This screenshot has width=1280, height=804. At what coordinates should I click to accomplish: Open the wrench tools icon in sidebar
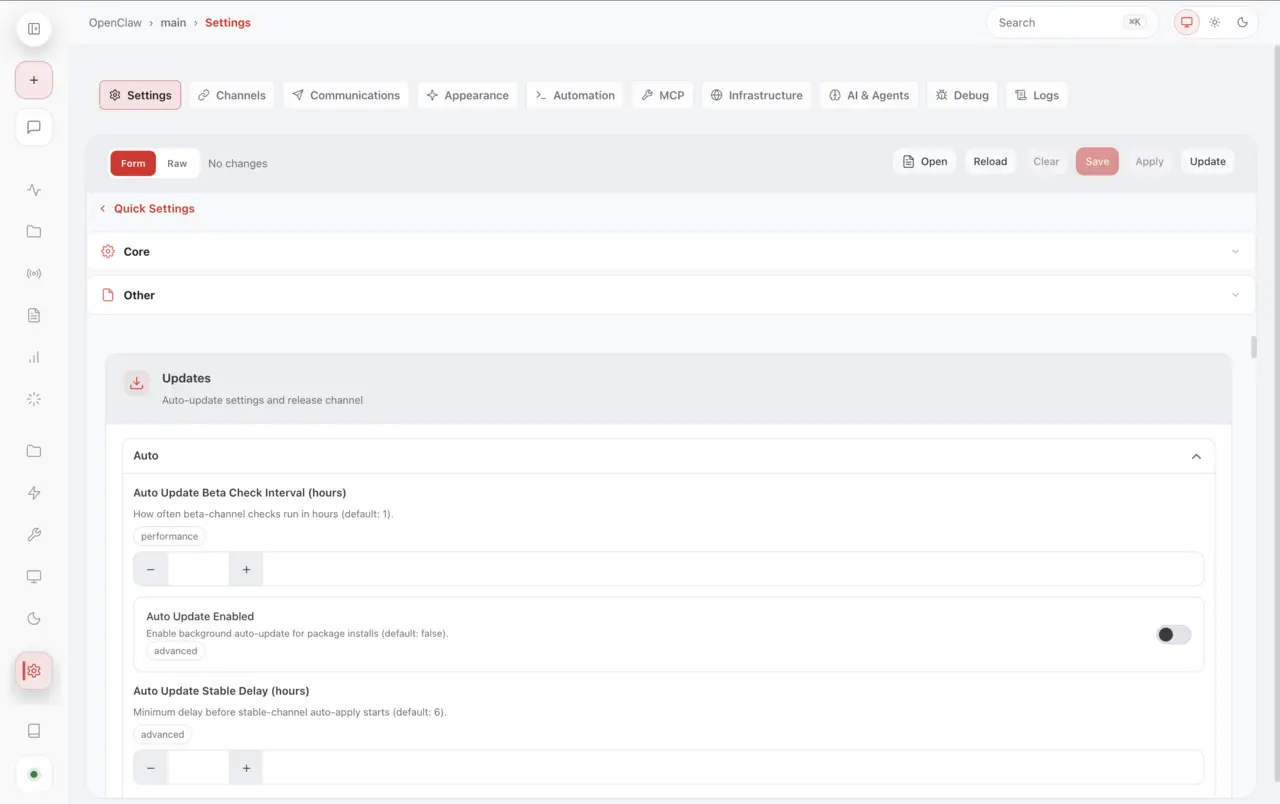[34, 535]
